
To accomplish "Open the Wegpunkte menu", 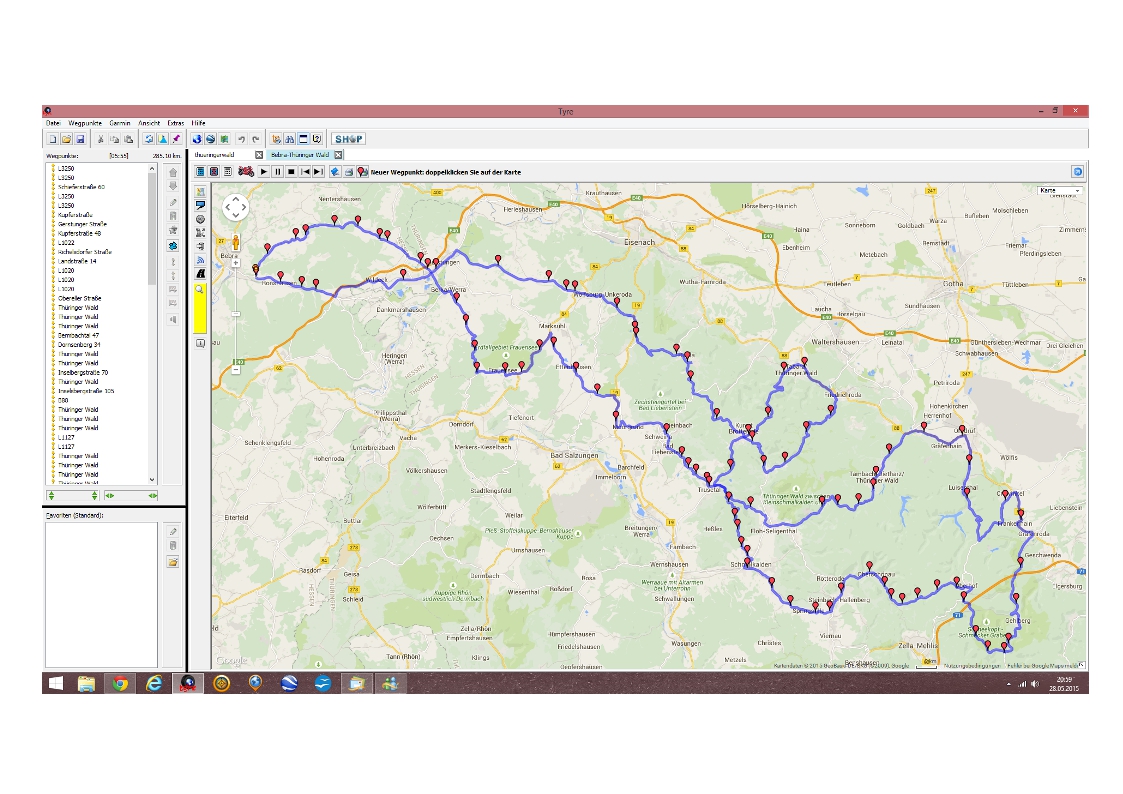I will [x=83, y=122].
